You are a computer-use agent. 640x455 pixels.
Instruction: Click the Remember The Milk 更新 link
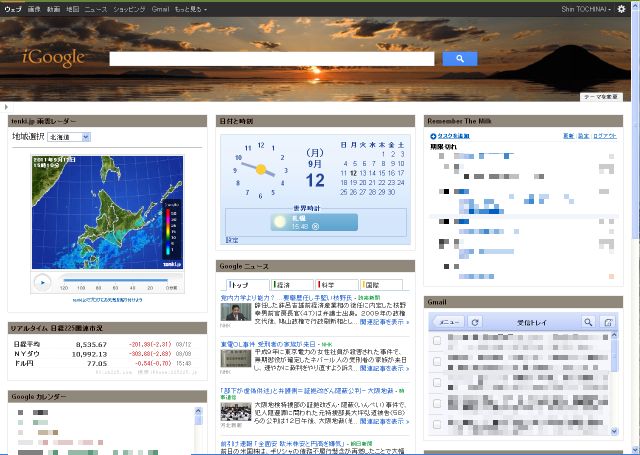[x=569, y=136]
